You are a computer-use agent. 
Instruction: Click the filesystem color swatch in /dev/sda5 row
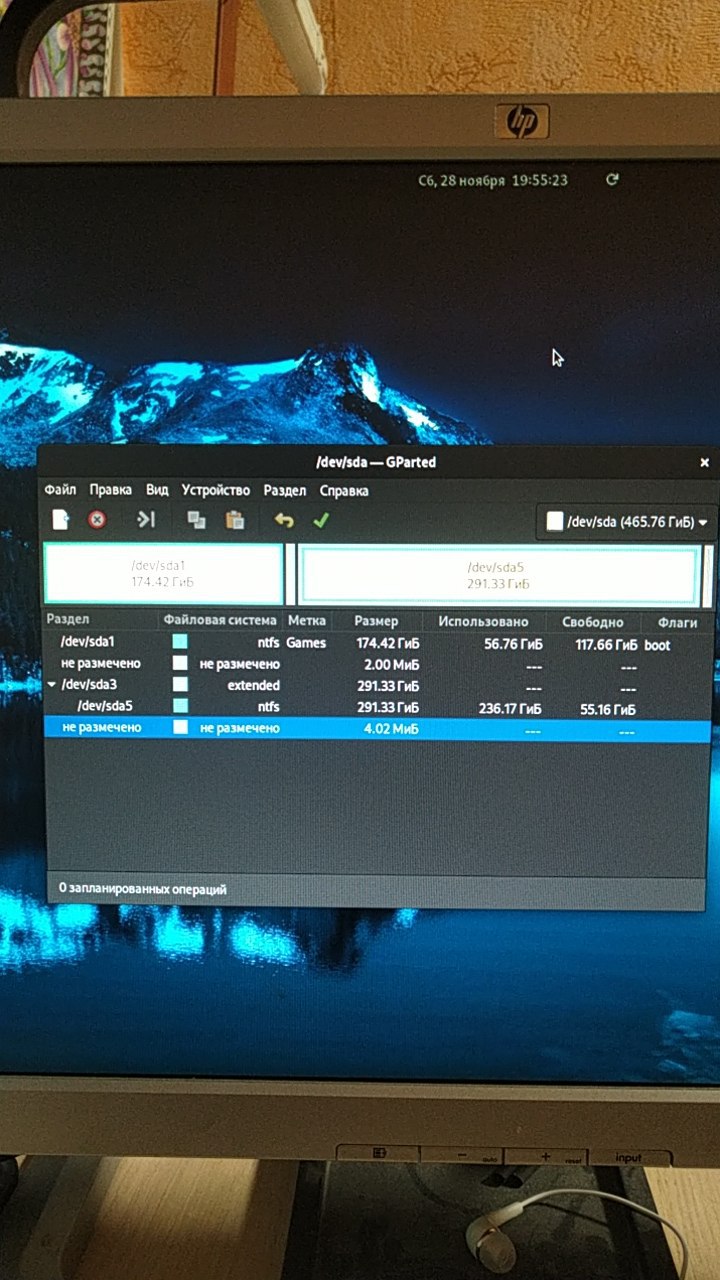[x=180, y=706]
